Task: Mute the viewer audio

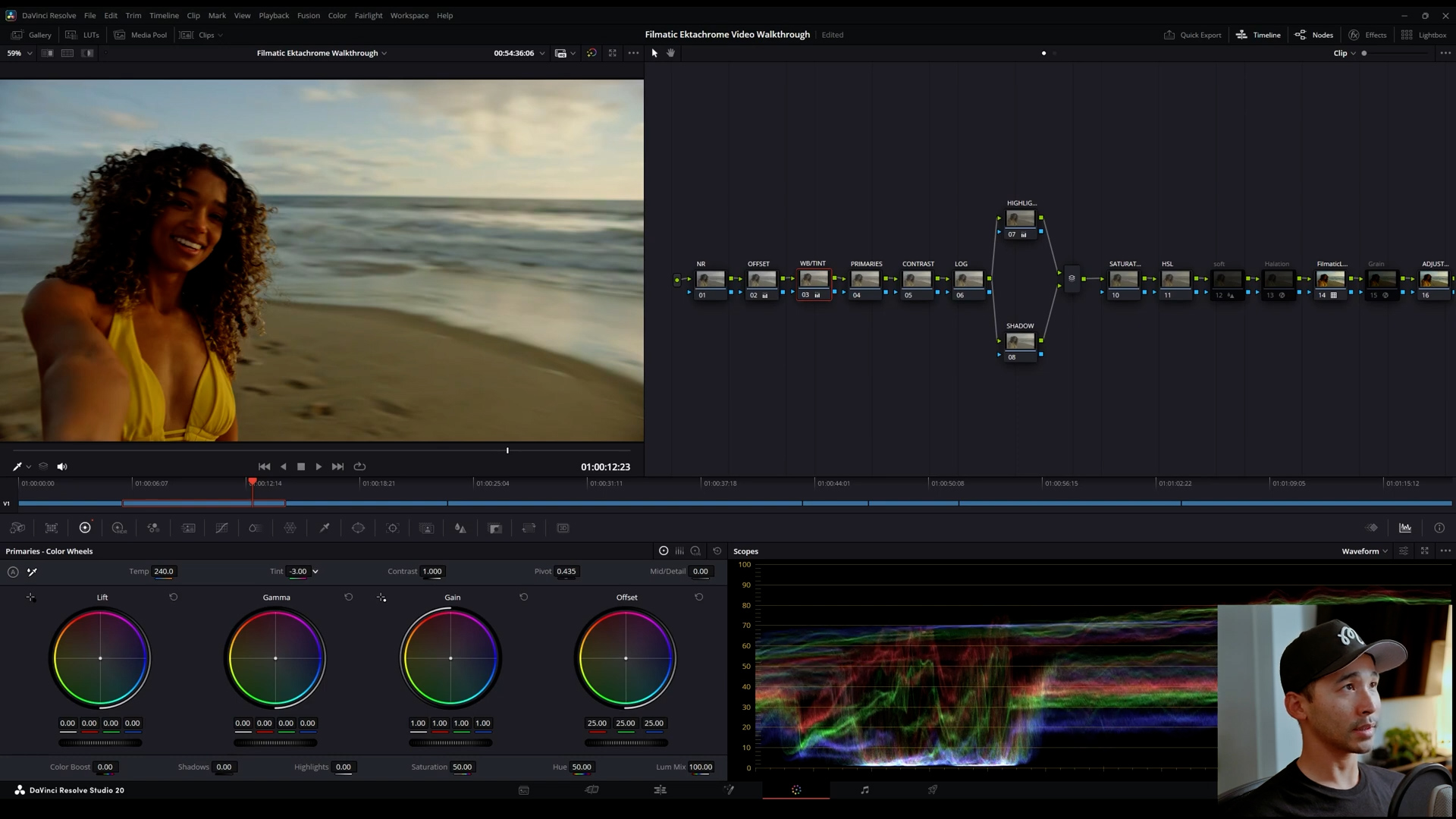Action: point(62,466)
